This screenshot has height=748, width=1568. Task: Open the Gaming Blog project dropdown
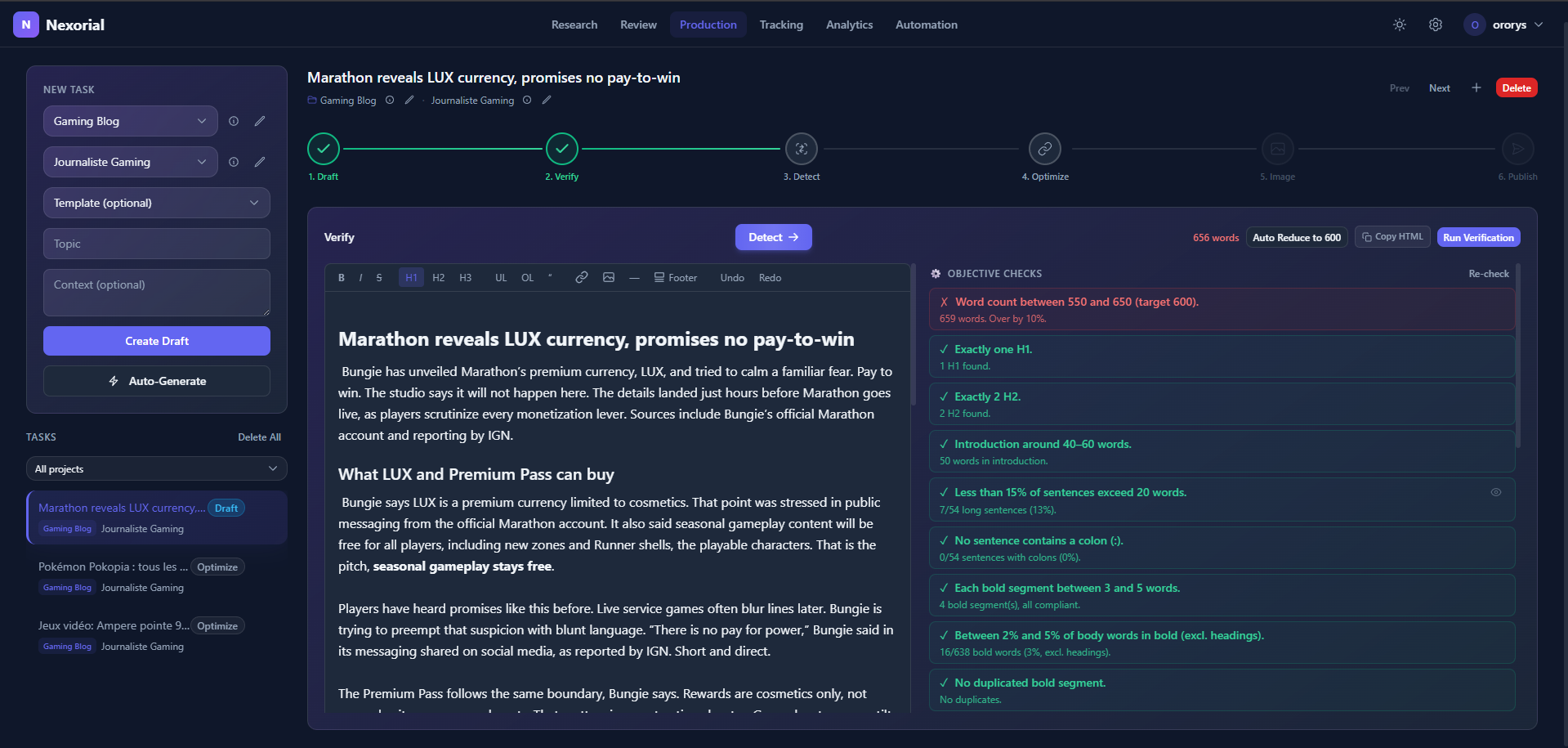click(x=130, y=121)
